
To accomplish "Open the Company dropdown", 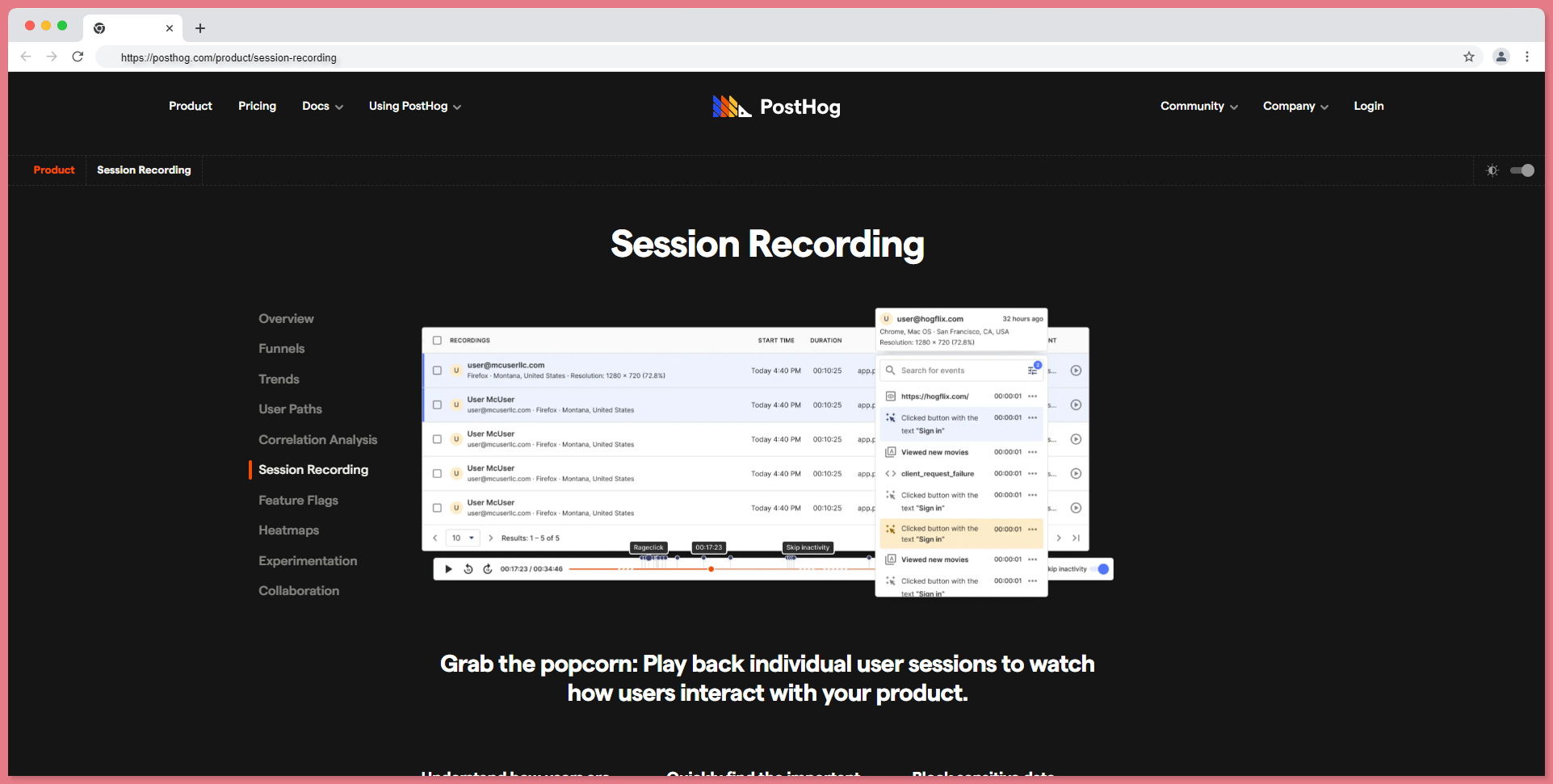I will coord(1295,107).
